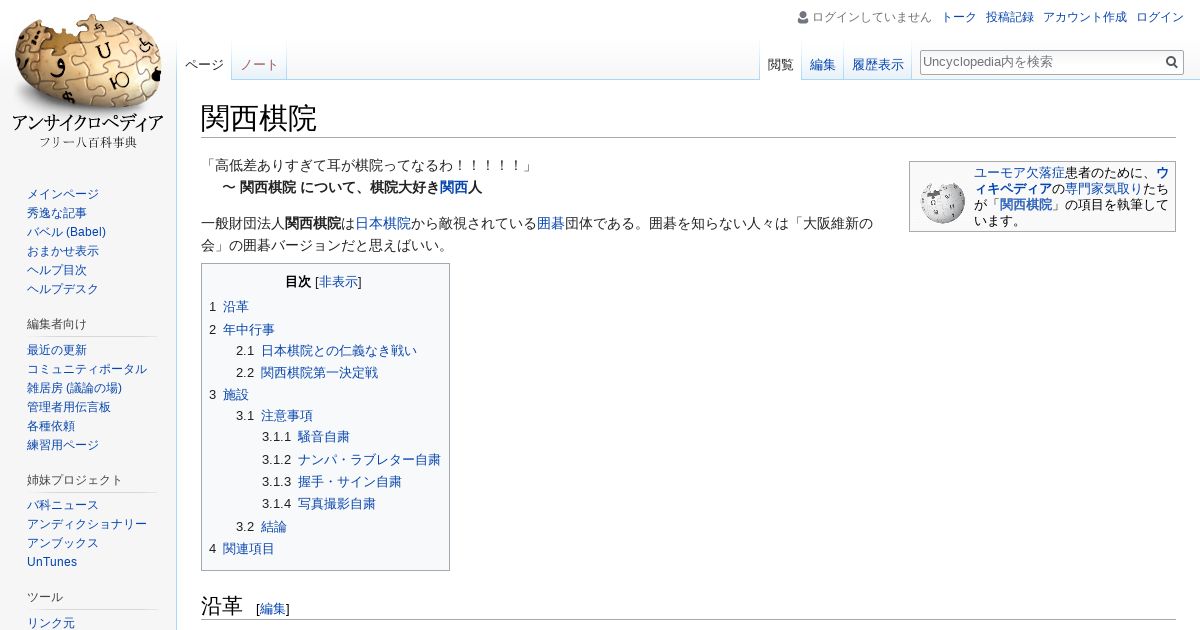This screenshot has width=1200, height=630.
Task: Click アカウント作成 link
Action: pos(1085,17)
